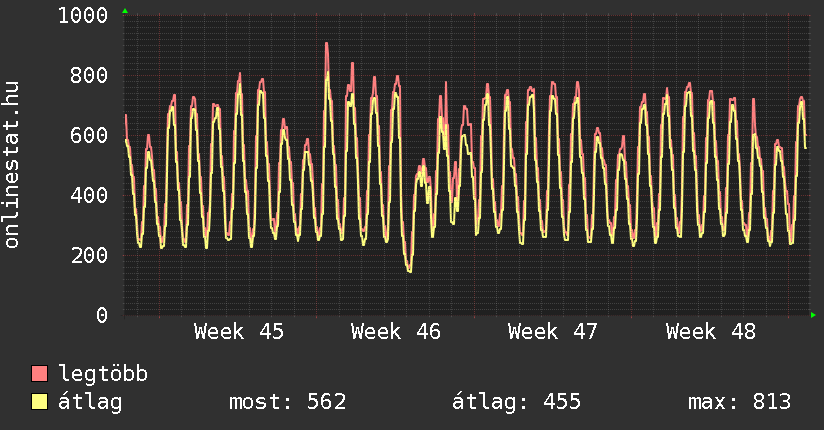Click the red legtöbb legend swatch
Image resolution: width=824 pixels, height=430 pixels.
pyautogui.click(x=40, y=374)
